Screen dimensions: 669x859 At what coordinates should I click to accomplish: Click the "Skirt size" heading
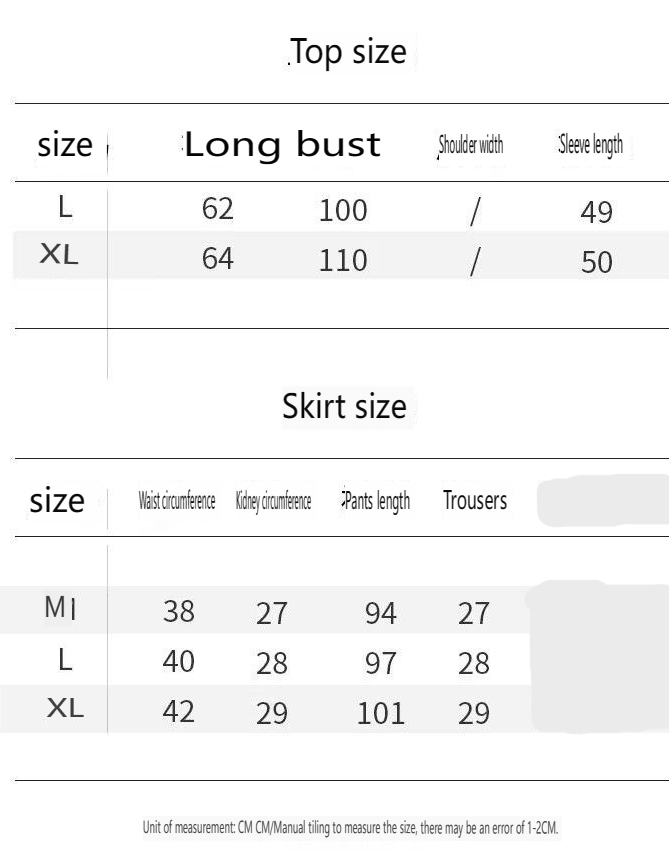pos(345,407)
